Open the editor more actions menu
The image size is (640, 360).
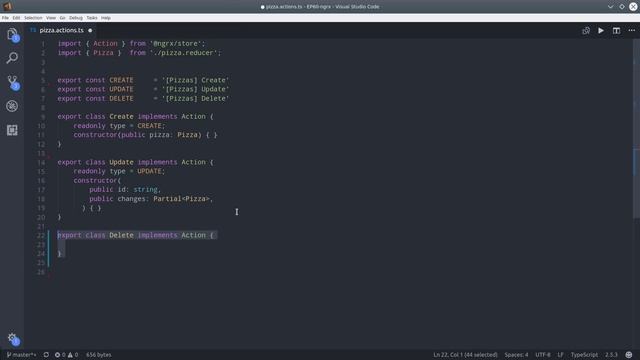[631, 31]
